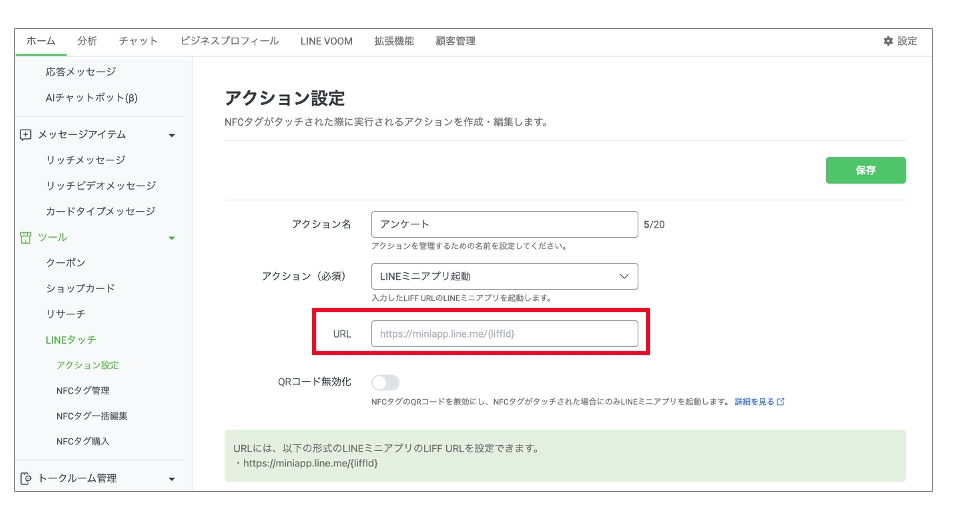
Task: Click the settings gear icon
Action: point(888,41)
